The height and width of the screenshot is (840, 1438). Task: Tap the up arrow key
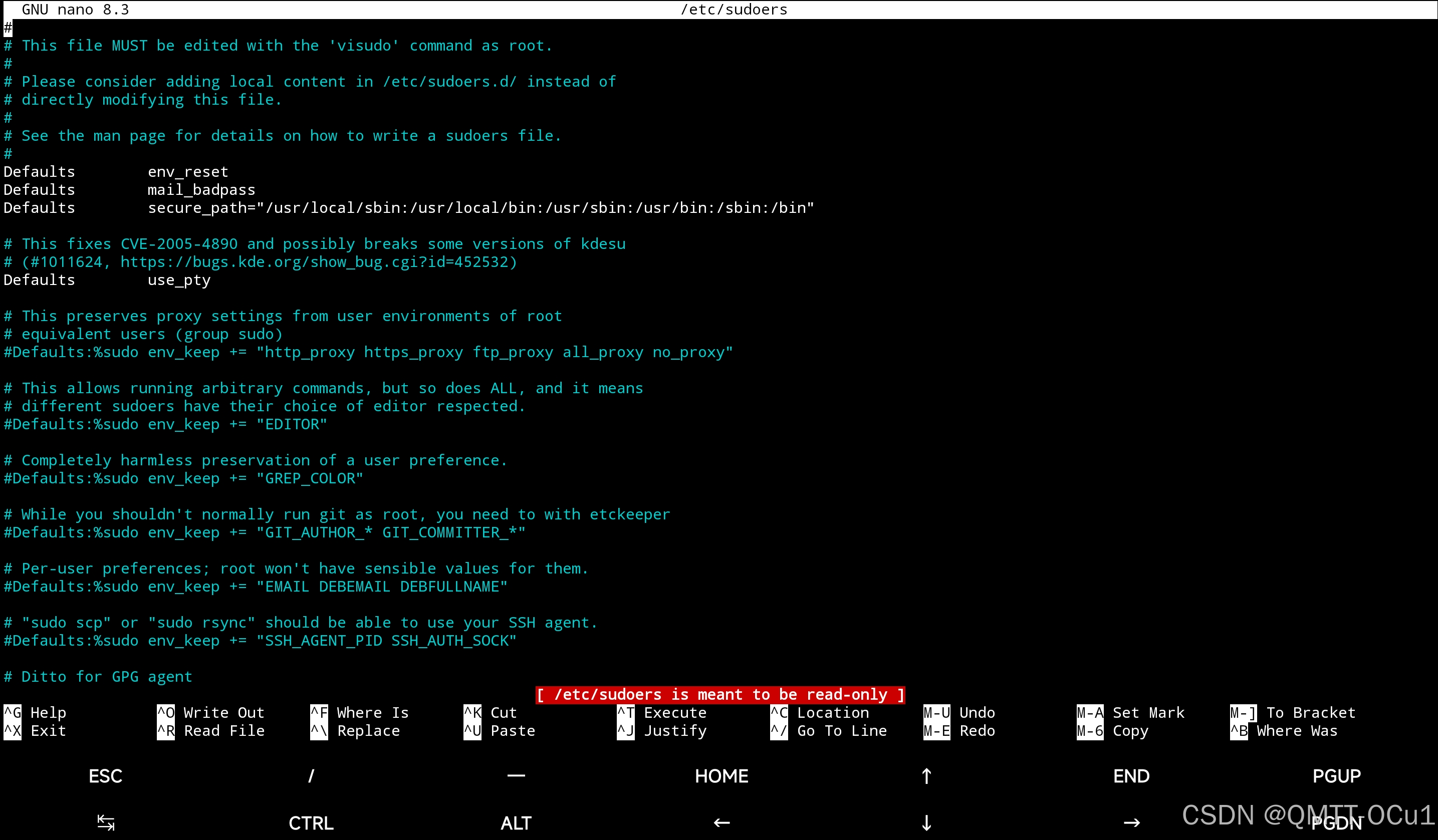(x=926, y=776)
